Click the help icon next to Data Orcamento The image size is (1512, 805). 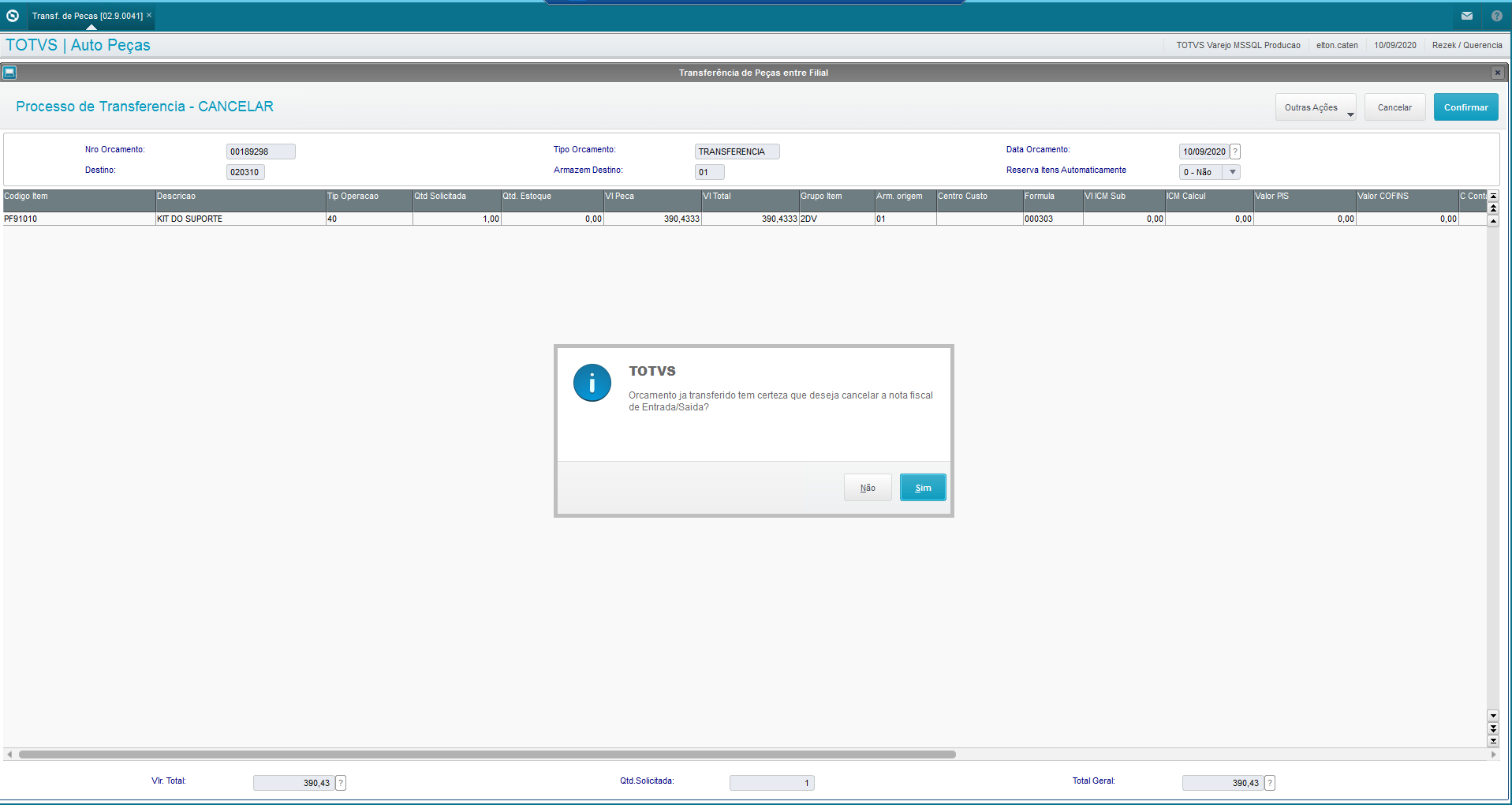[1235, 152]
